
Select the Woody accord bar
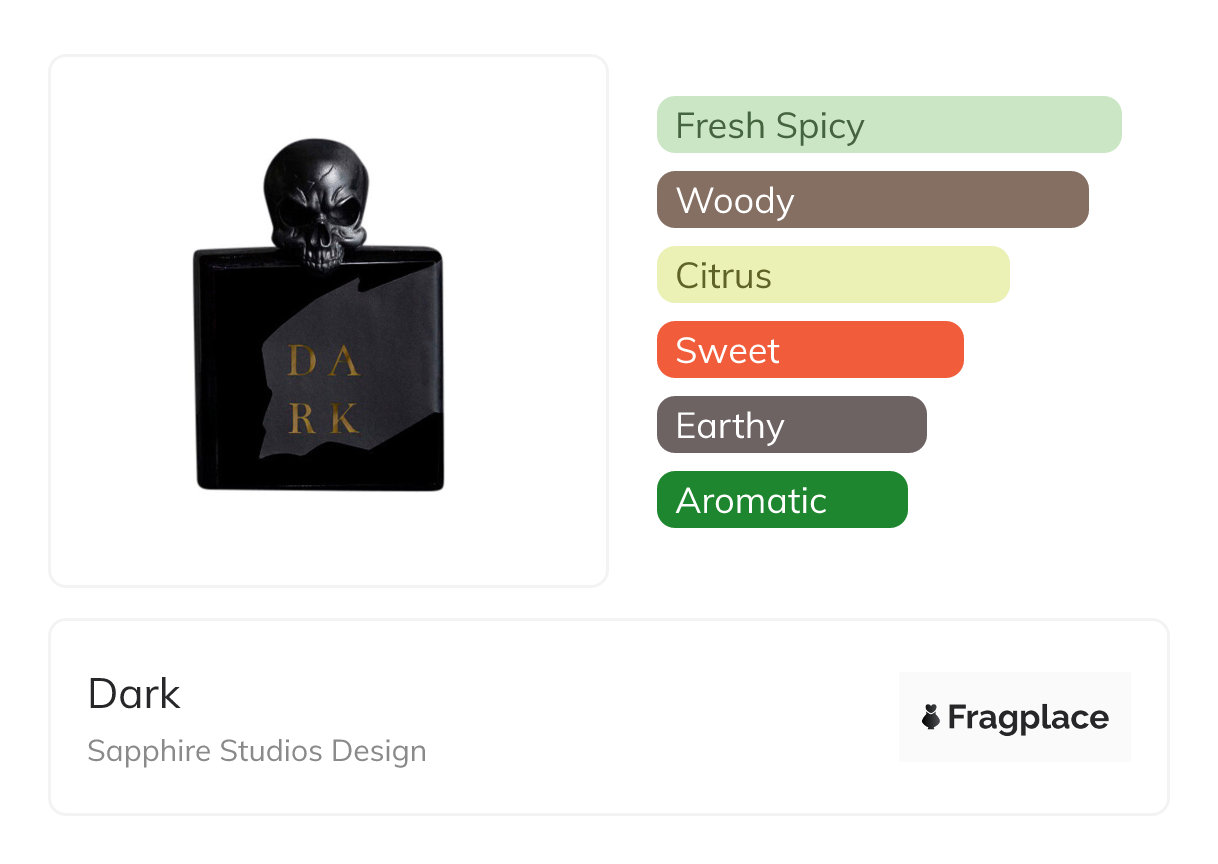[x=872, y=200]
